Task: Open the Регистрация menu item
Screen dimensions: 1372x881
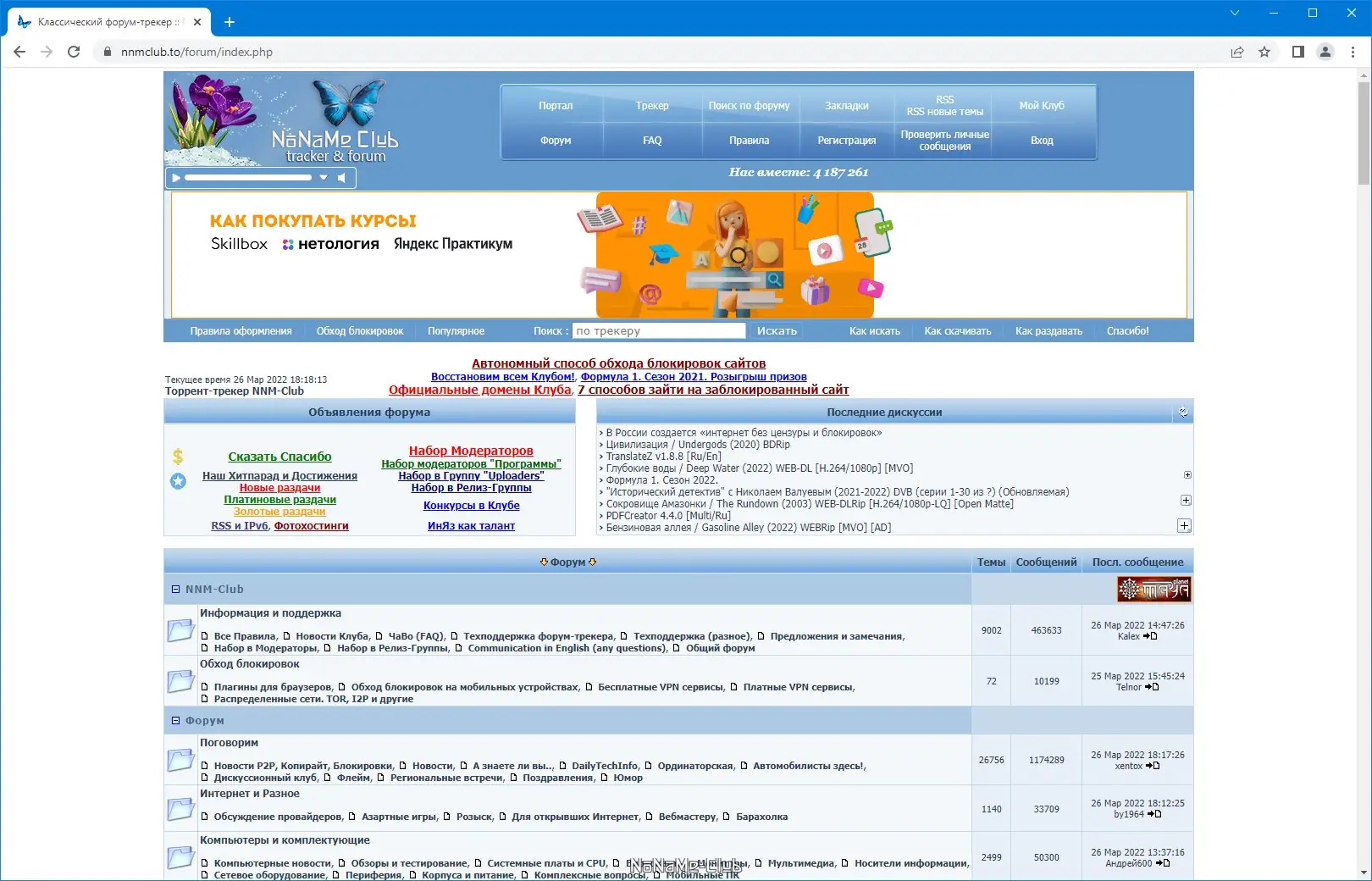Action: (x=845, y=140)
